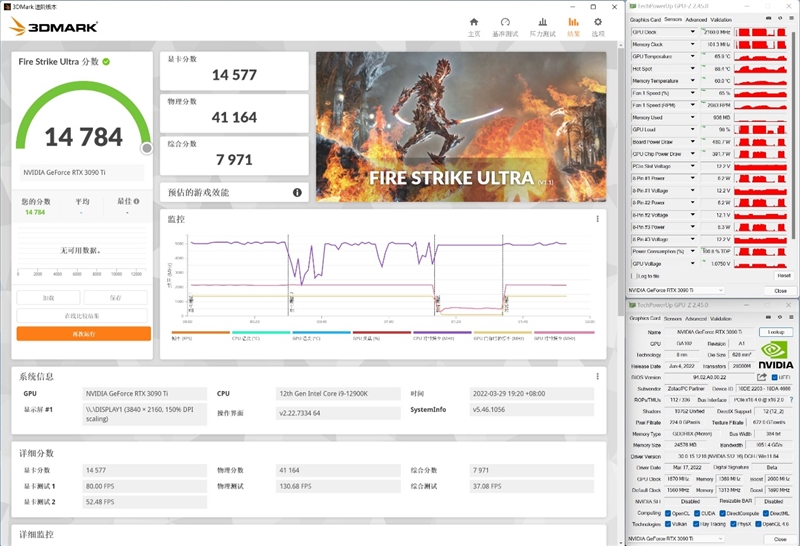Click the GPU Clock red sensor graph
The width and height of the screenshot is (800, 546).
pyautogui.click(x=760, y=32)
